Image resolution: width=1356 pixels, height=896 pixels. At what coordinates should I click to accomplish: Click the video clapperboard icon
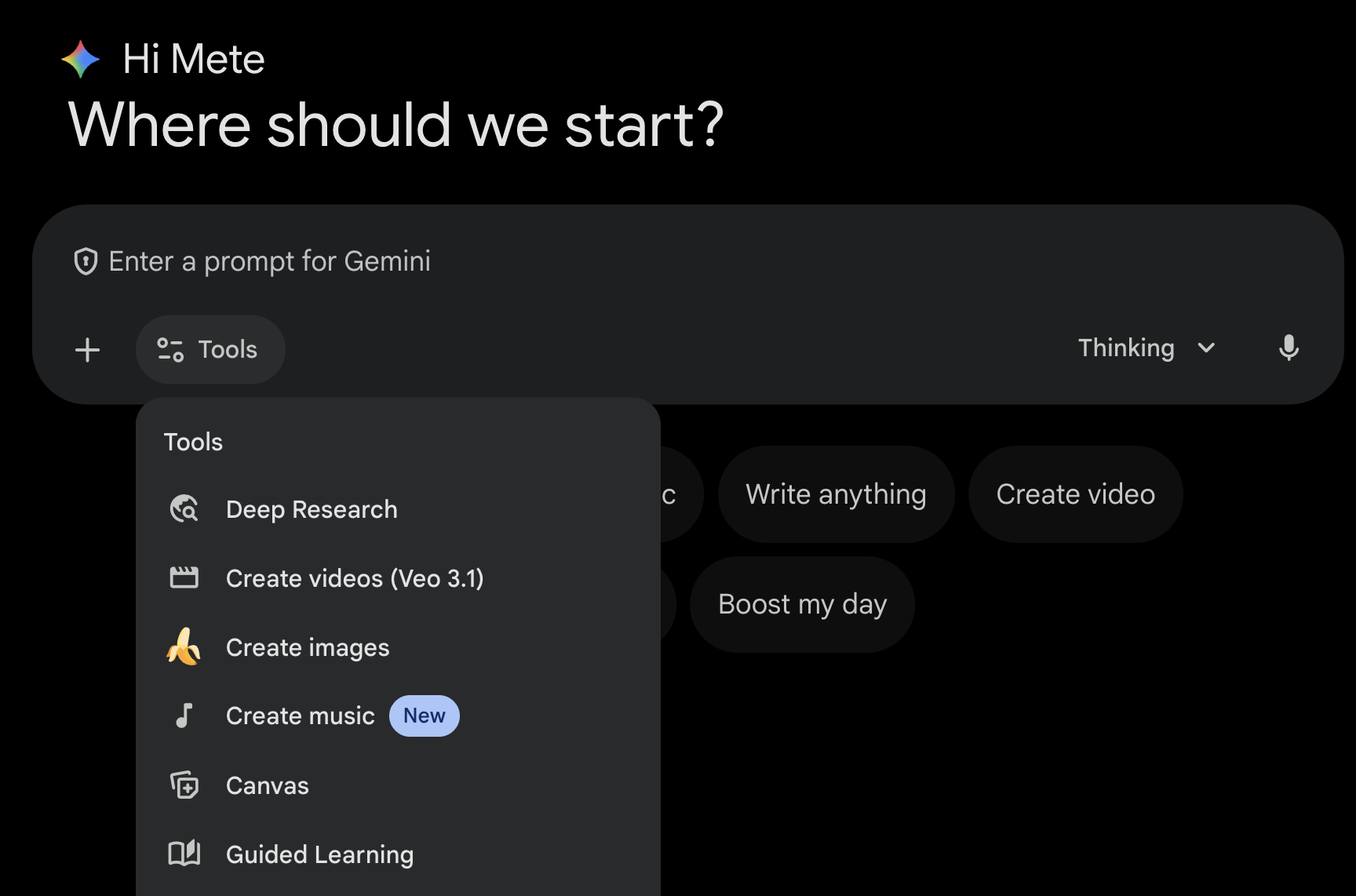point(184,578)
